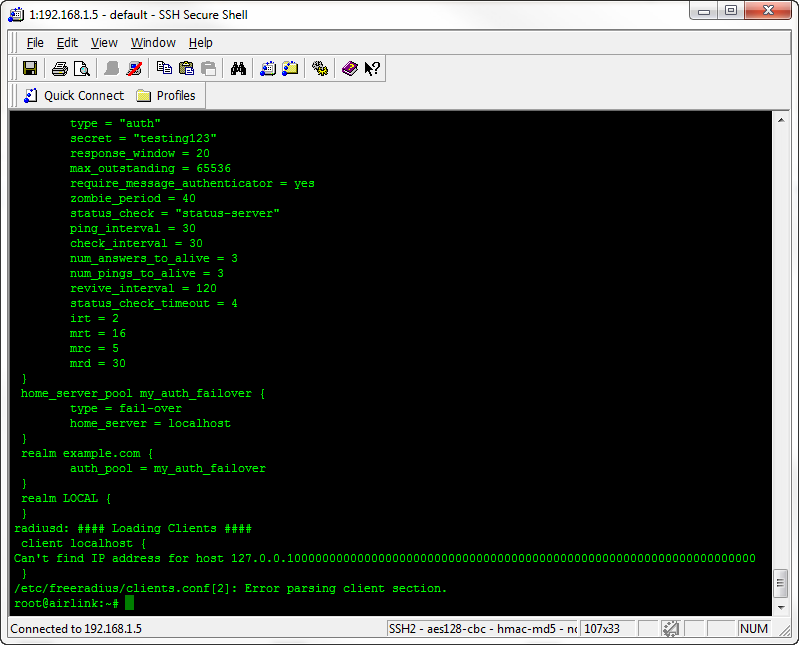Click 'home_server_pool my_auth_failover {' line
The image size is (799, 645).
[143, 393]
